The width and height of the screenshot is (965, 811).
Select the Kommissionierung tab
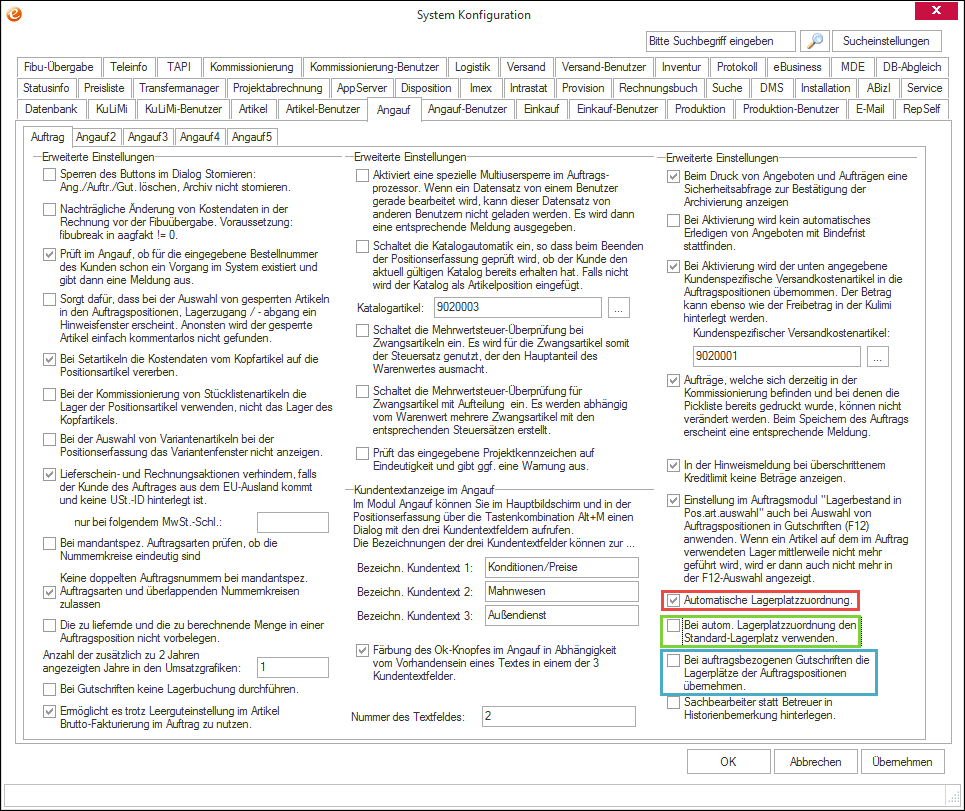click(252, 67)
